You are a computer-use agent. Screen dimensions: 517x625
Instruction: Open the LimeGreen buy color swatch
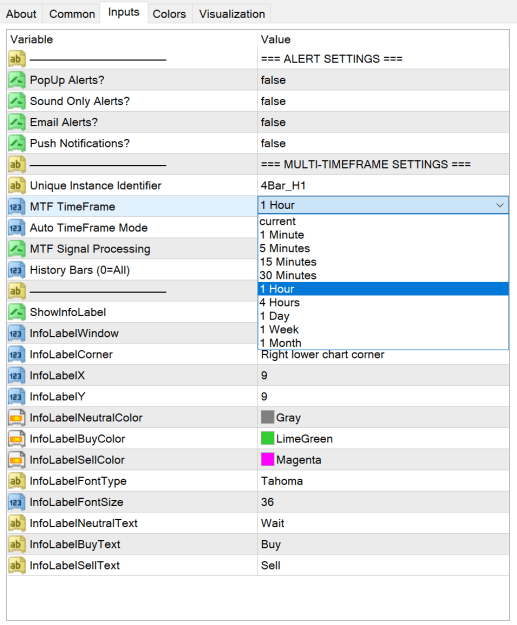click(x=267, y=438)
